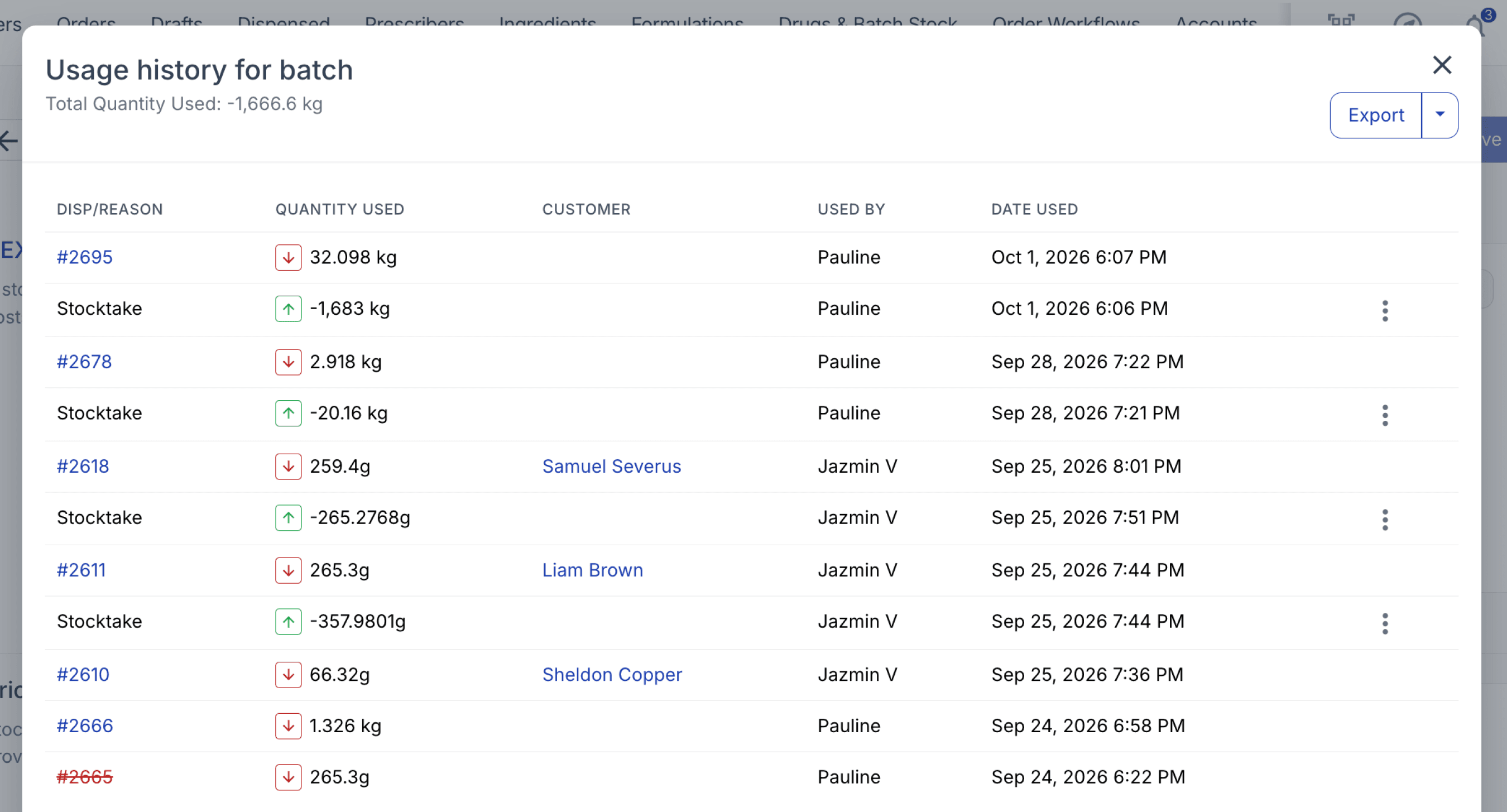Open dispense record #2678
This screenshot has width=1507, height=812.
[x=84, y=362]
